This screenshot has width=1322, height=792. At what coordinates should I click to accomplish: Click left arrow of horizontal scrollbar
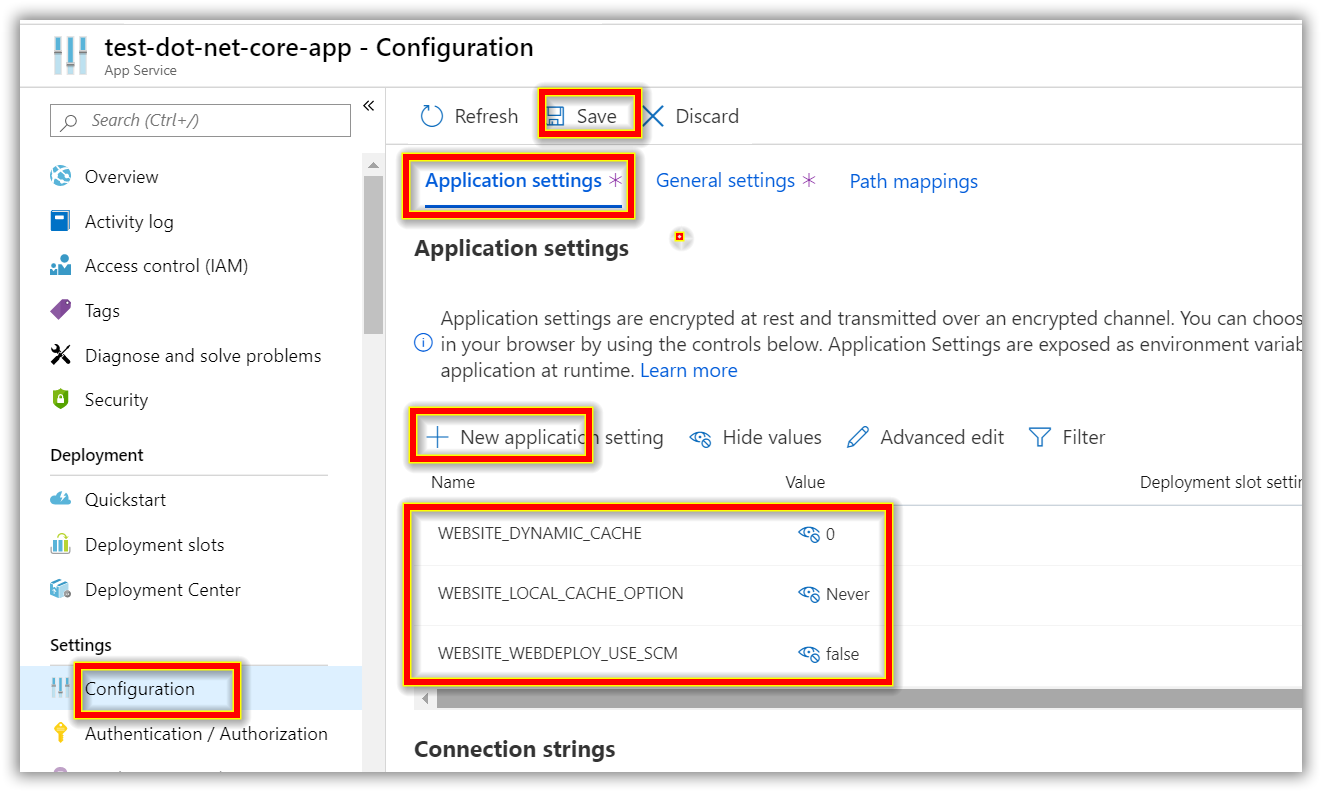425,698
